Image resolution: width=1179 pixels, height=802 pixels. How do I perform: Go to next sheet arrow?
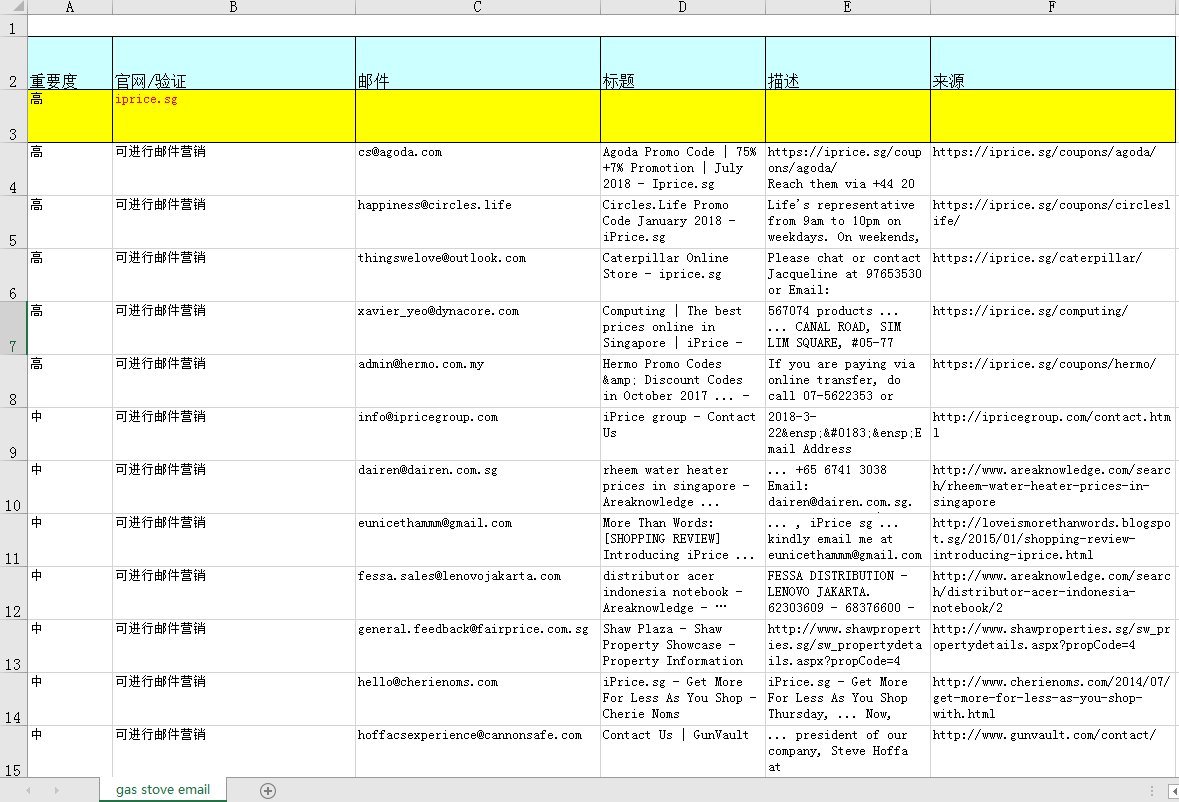pos(56,790)
